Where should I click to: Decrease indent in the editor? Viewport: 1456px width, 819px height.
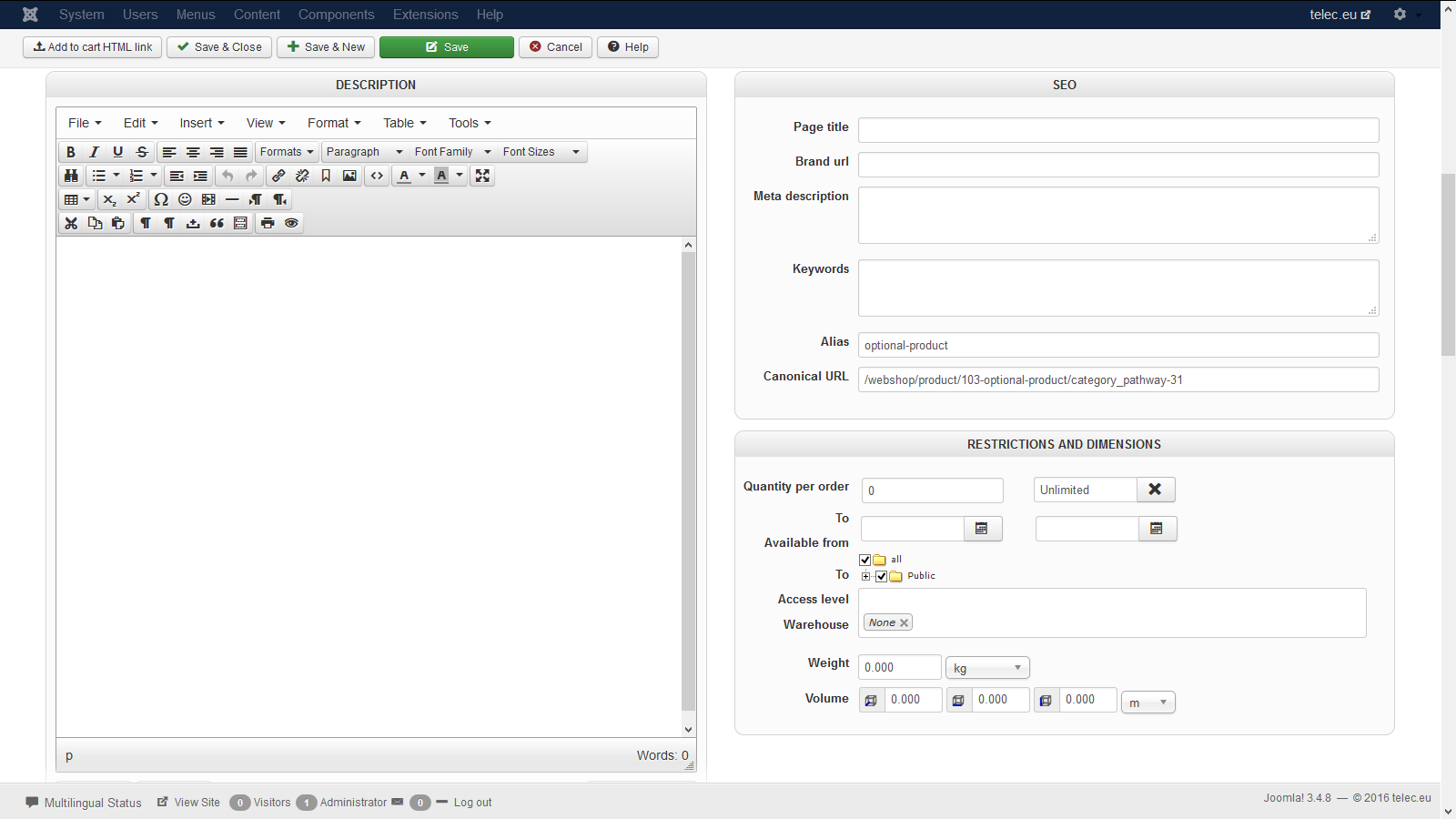177,176
